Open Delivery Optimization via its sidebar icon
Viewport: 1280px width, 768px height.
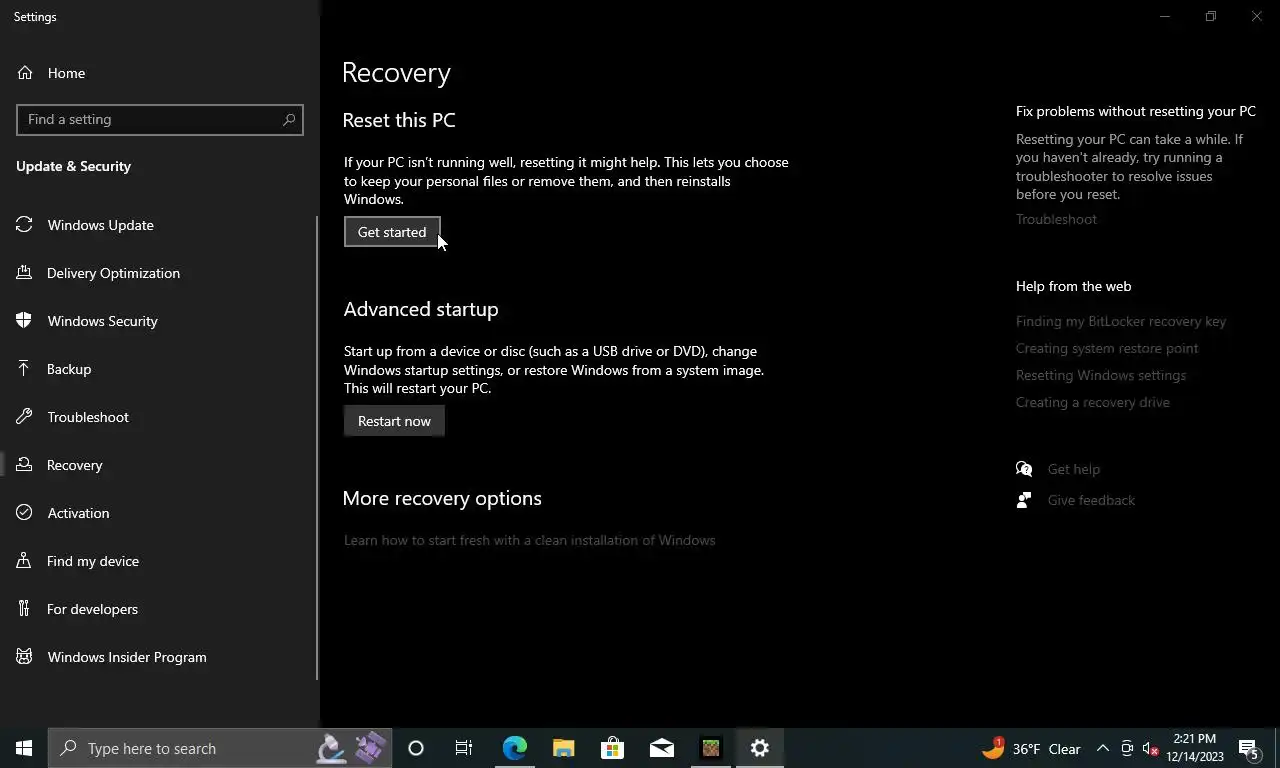pos(25,273)
